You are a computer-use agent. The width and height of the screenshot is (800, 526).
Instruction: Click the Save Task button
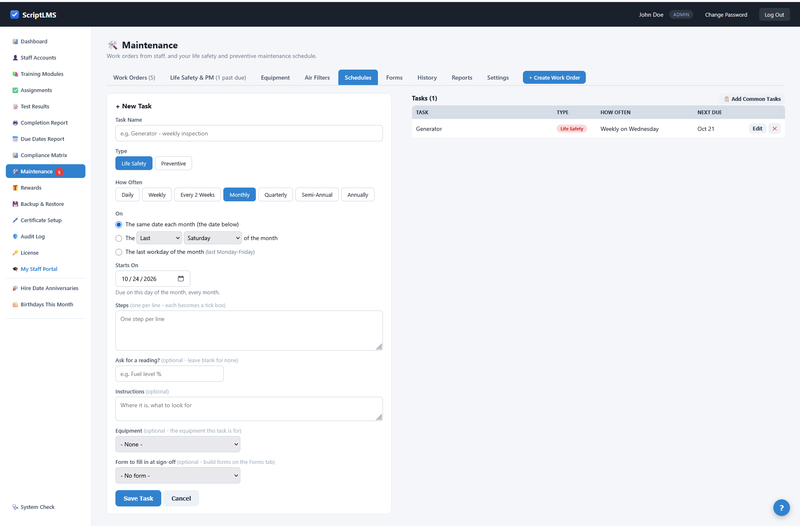[x=138, y=498]
